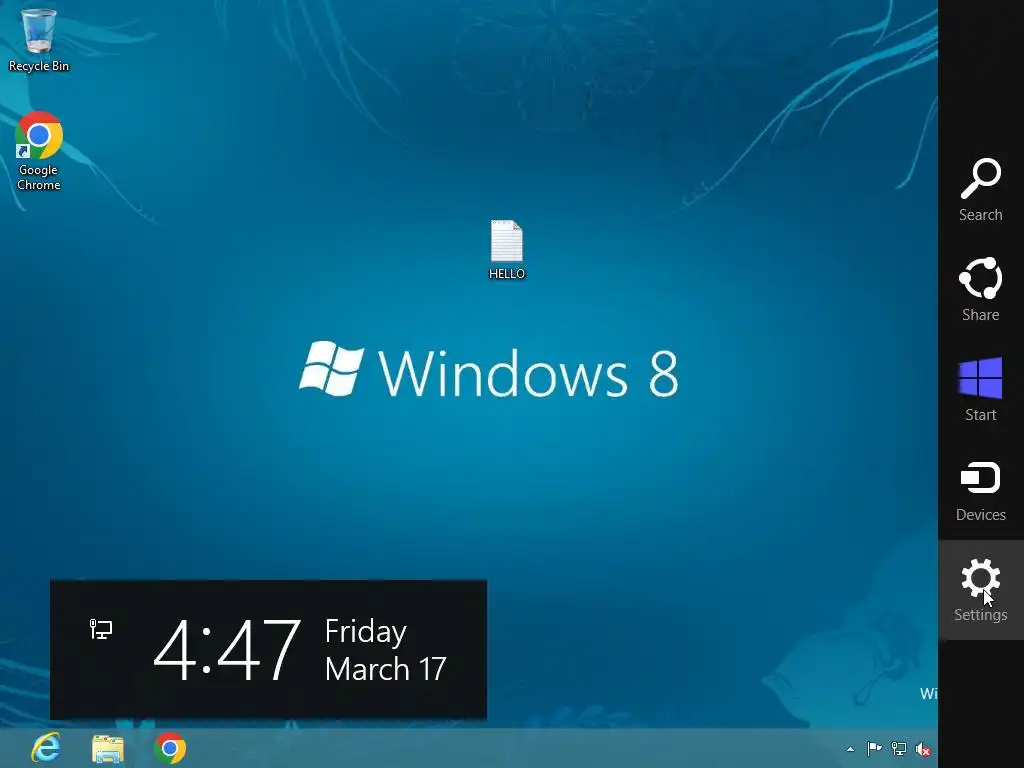Click the network icon in system tray
1024x768 pixels.
coord(899,748)
